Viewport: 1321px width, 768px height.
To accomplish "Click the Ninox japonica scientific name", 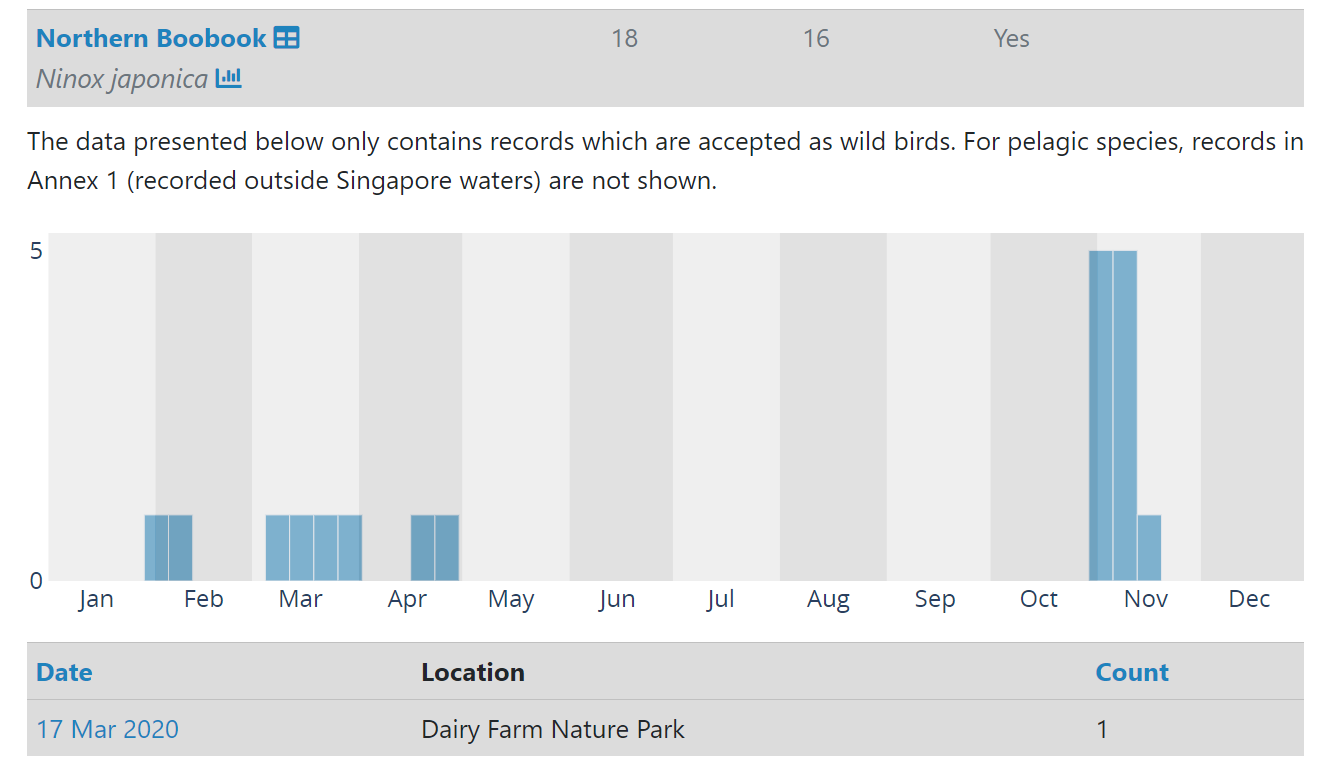I will click(x=122, y=79).
